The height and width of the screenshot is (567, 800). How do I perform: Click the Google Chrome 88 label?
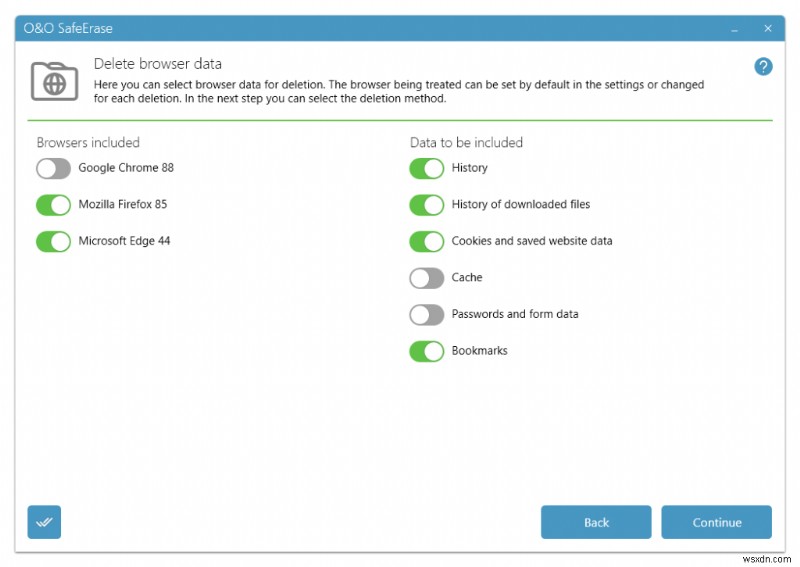pos(126,168)
